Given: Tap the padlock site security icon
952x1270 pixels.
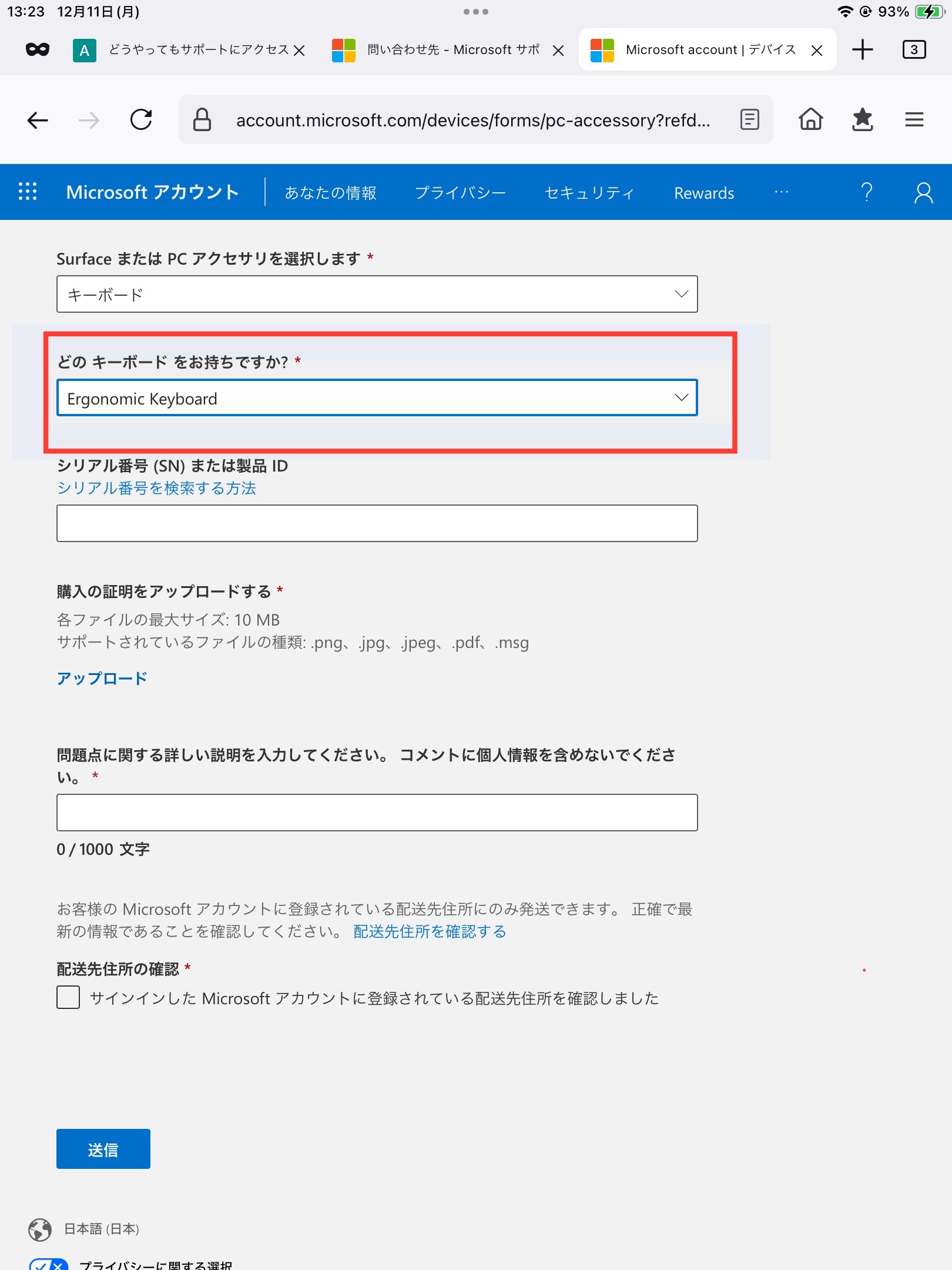Looking at the screenshot, I should 202,120.
